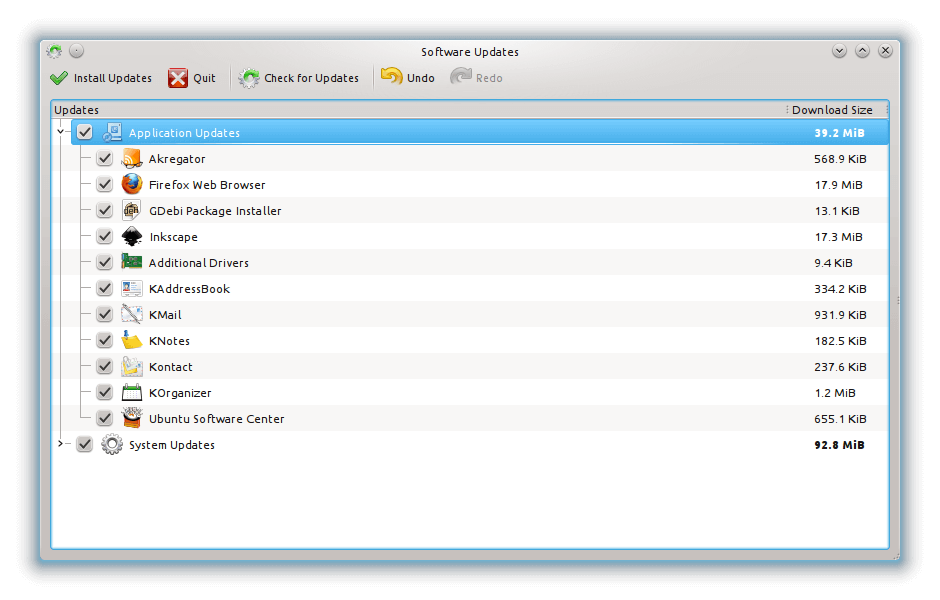940x600 pixels.
Task: Open the window menu at title bar left
Action: coord(54,51)
